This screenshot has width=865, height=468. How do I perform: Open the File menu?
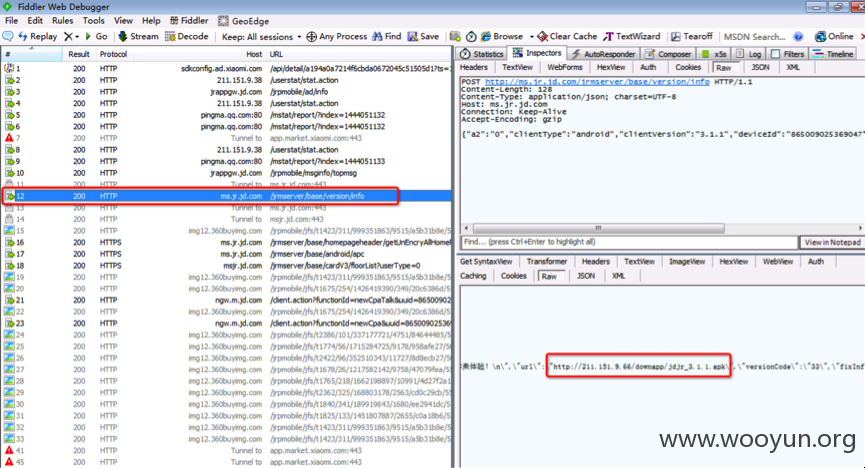12,20
